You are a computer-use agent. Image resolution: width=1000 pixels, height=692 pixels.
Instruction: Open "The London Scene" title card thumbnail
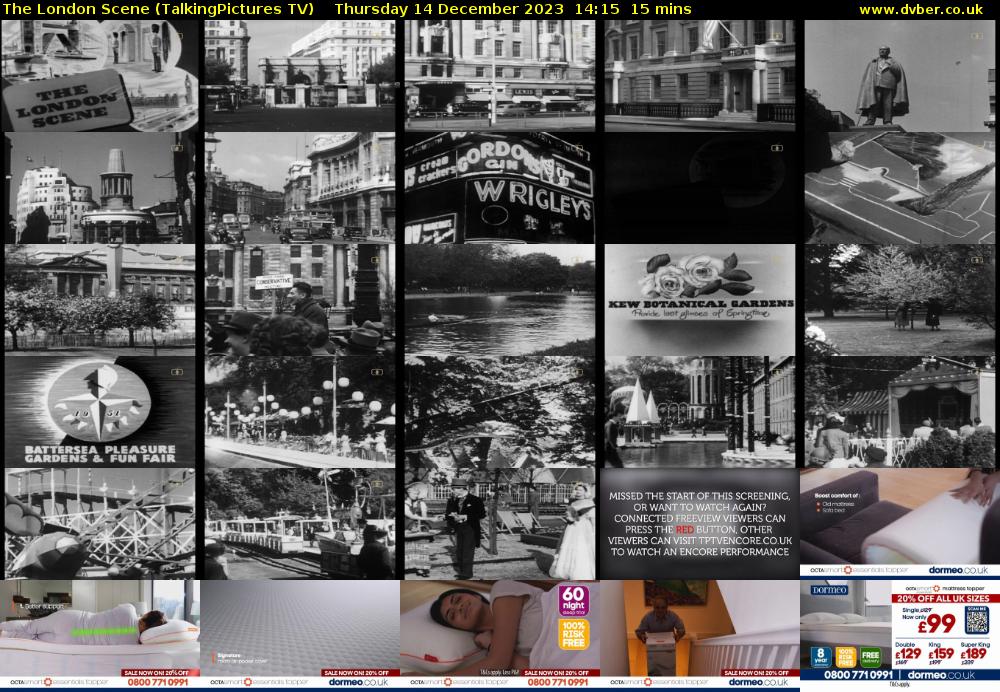pos(100,75)
